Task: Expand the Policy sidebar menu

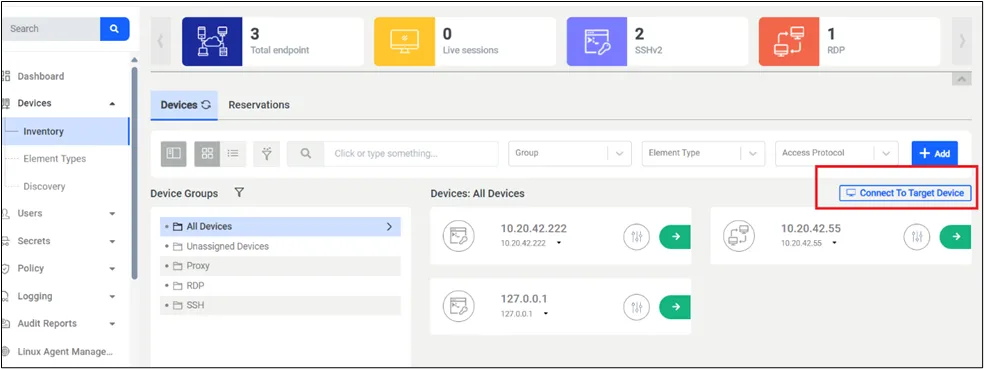Action: (112, 269)
